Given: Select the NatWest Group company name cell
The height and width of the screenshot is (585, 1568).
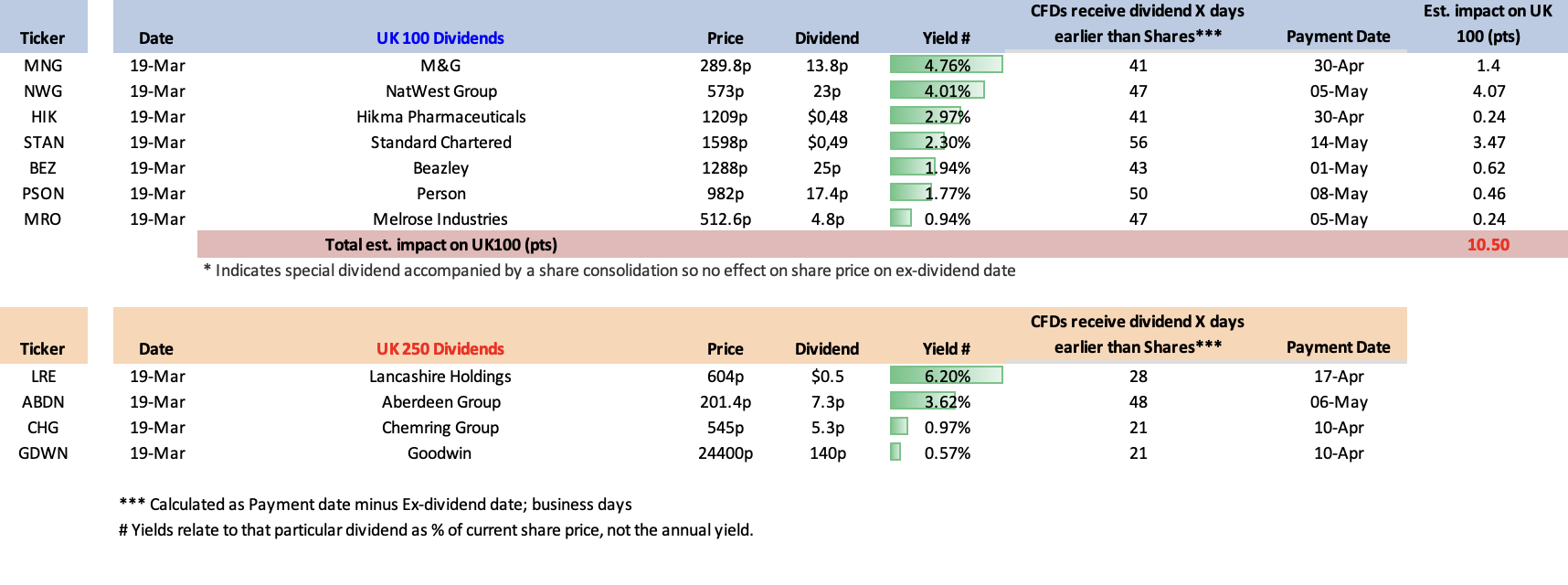Looking at the screenshot, I should tap(440, 91).
